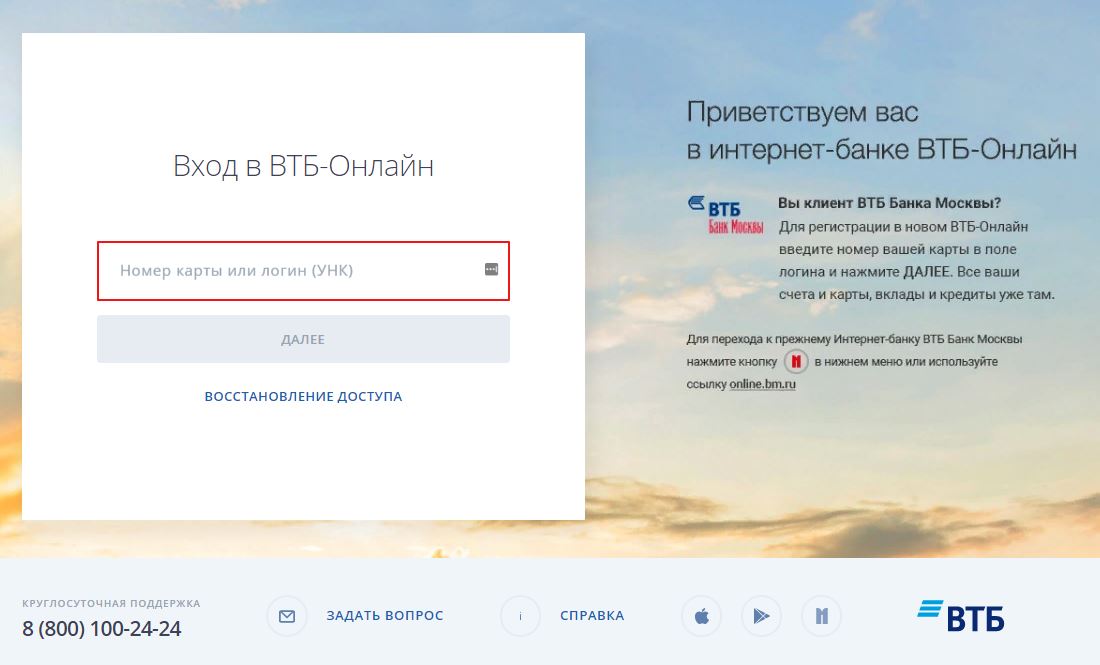Click the ДАЛЕЕ button
This screenshot has width=1100, height=665.
tap(303, 340)
